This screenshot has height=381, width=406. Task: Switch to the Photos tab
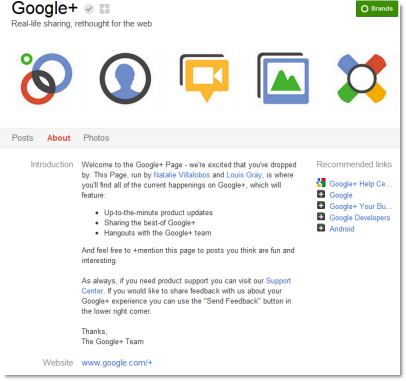pyautogui.click(x=96, y=138)
